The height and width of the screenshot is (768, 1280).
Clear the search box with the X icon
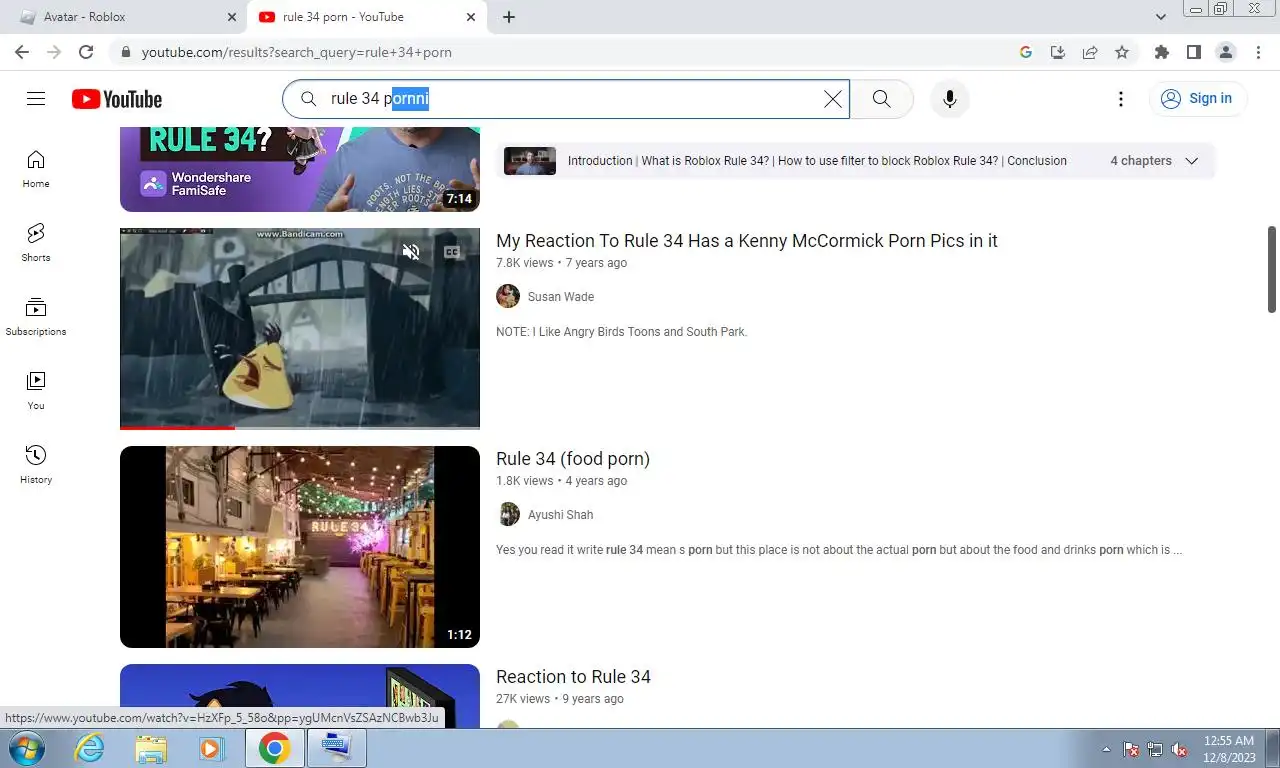point(832,99)
